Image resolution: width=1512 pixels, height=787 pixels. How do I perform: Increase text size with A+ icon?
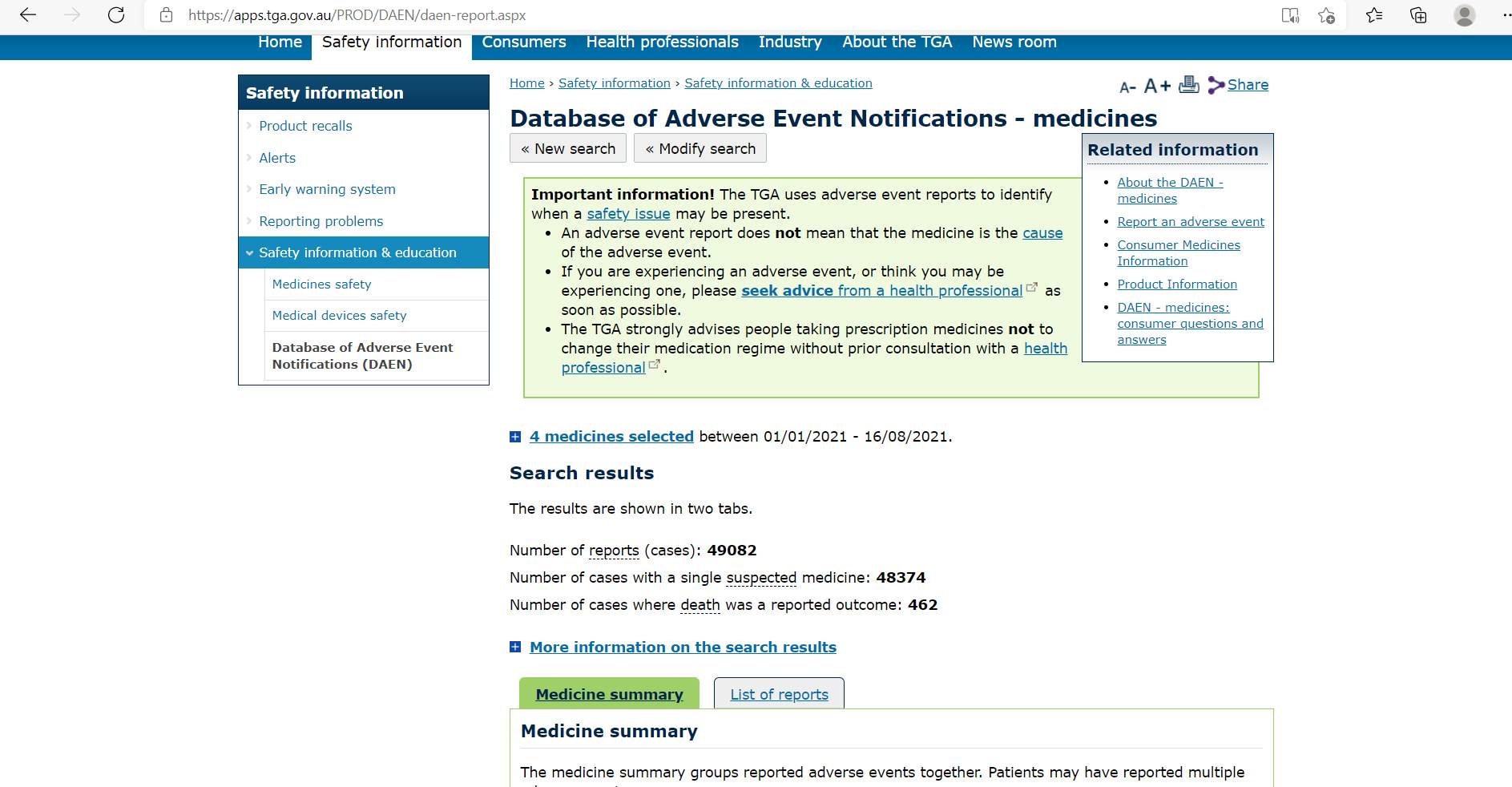(1157, 86)
